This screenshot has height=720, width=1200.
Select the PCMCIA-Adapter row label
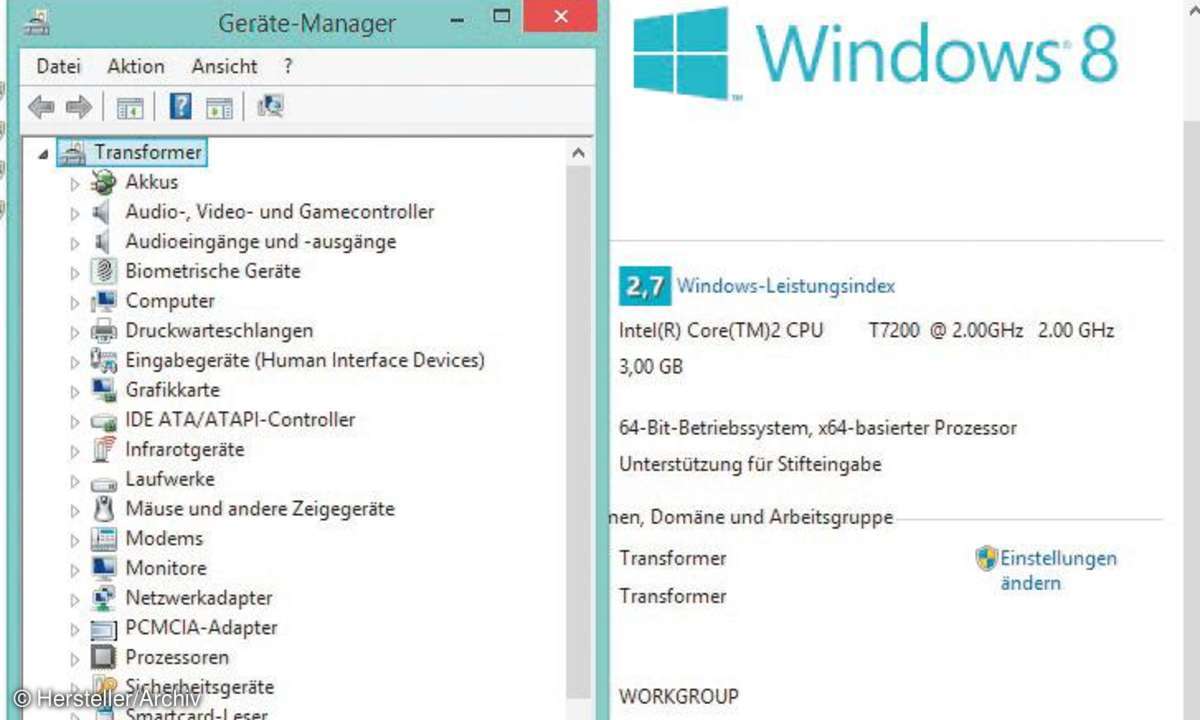(x=201, y=628)
